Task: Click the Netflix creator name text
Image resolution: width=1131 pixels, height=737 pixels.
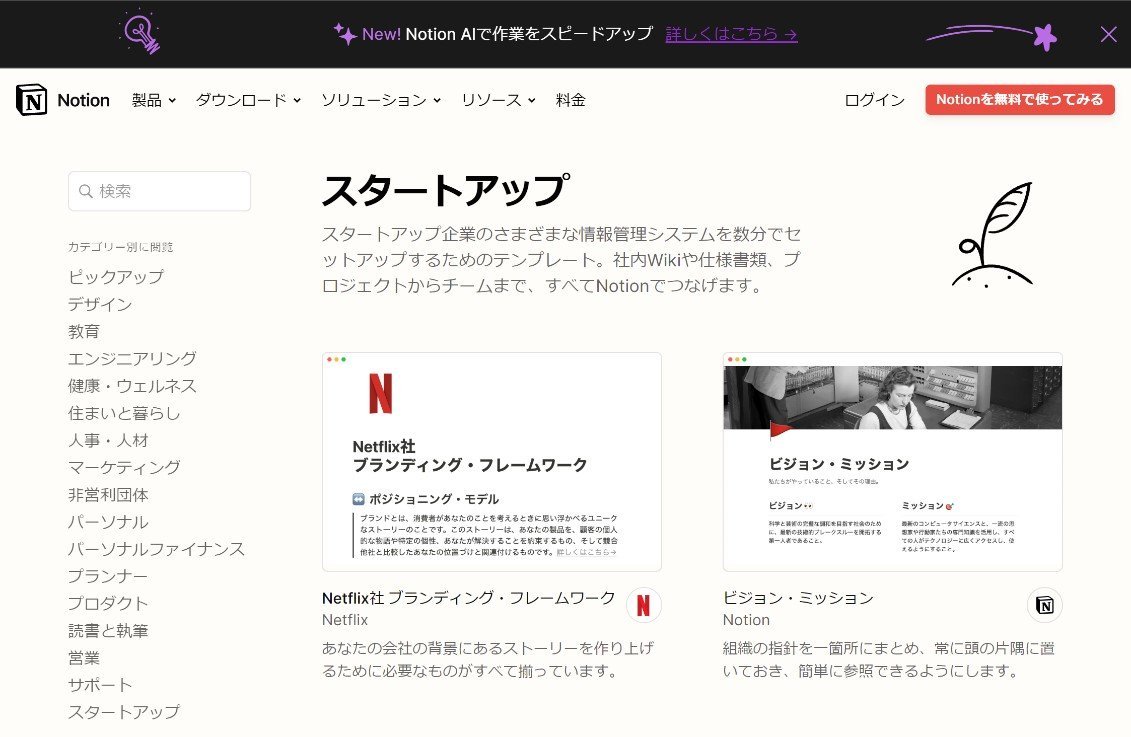Action: (x=345, y=620)
